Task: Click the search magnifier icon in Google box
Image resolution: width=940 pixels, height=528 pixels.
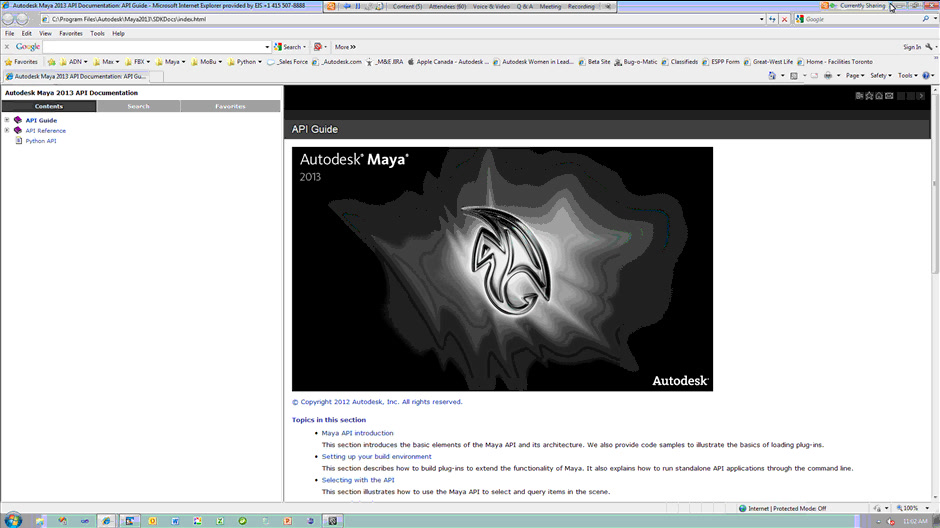Action: coord(926,19)
